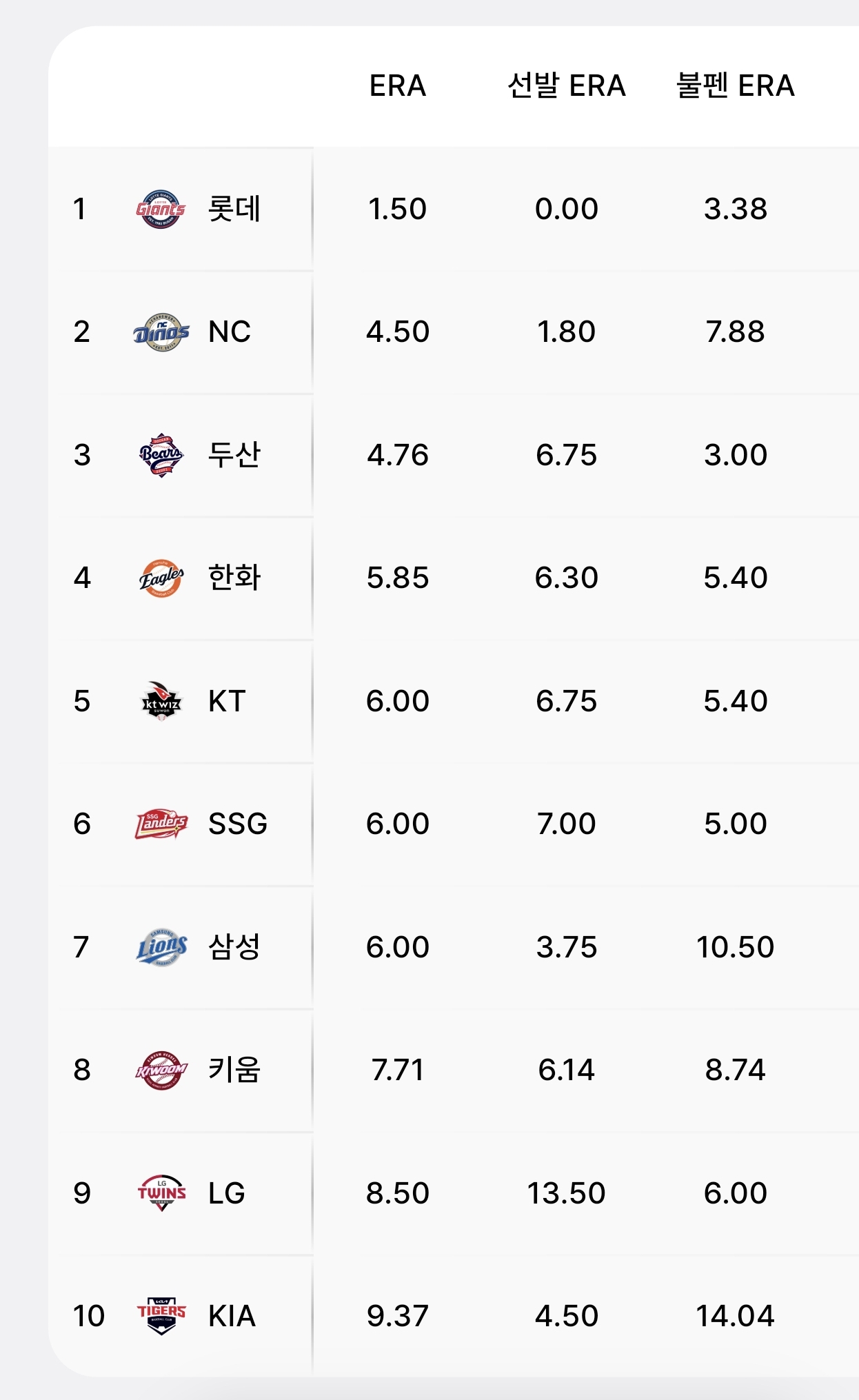Click the 삼성 team name
859x1400 pixels.
click(x=234, y=947)
